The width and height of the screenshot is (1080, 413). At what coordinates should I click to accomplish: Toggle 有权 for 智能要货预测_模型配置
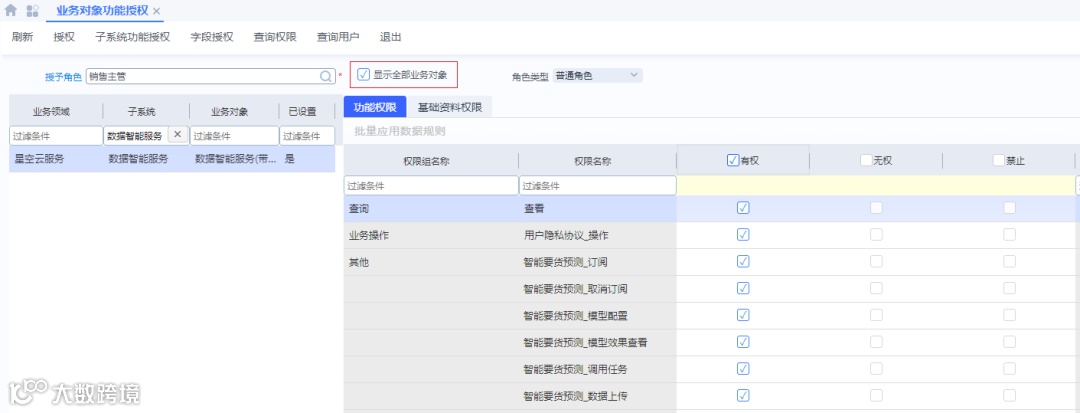pyautogui.click(x=742, y=315)
